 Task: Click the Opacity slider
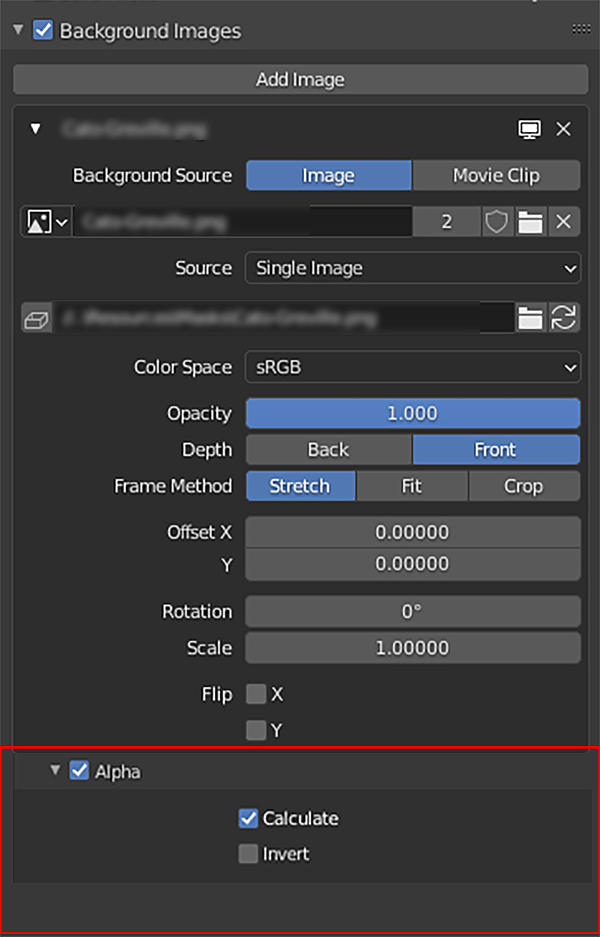[413, 414]
